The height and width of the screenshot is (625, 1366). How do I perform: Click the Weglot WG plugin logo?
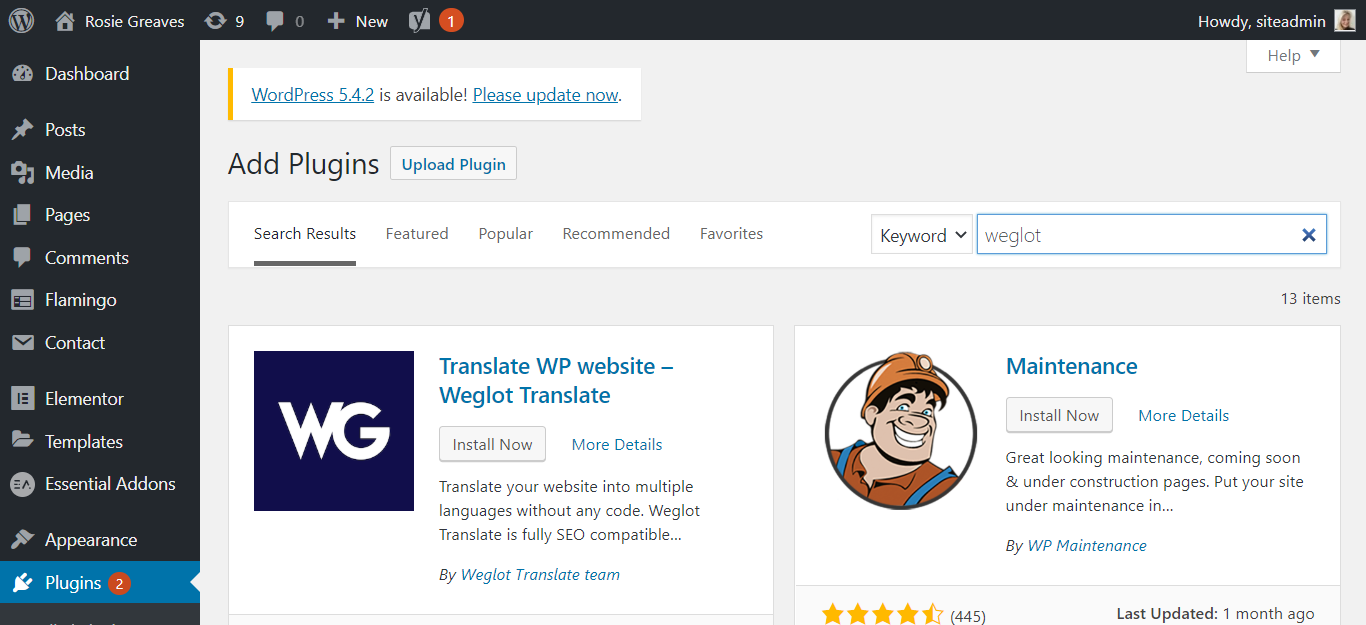pyautogui.click(x=334, y=431)
